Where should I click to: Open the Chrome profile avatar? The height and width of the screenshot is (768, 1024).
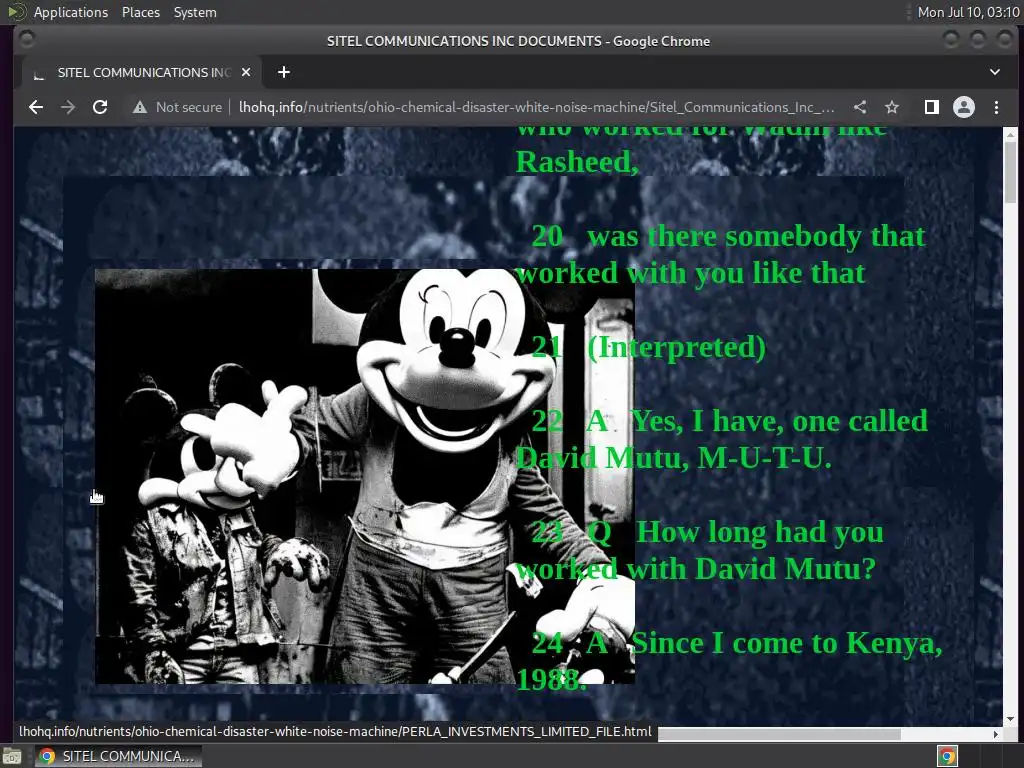coord(963,107)
